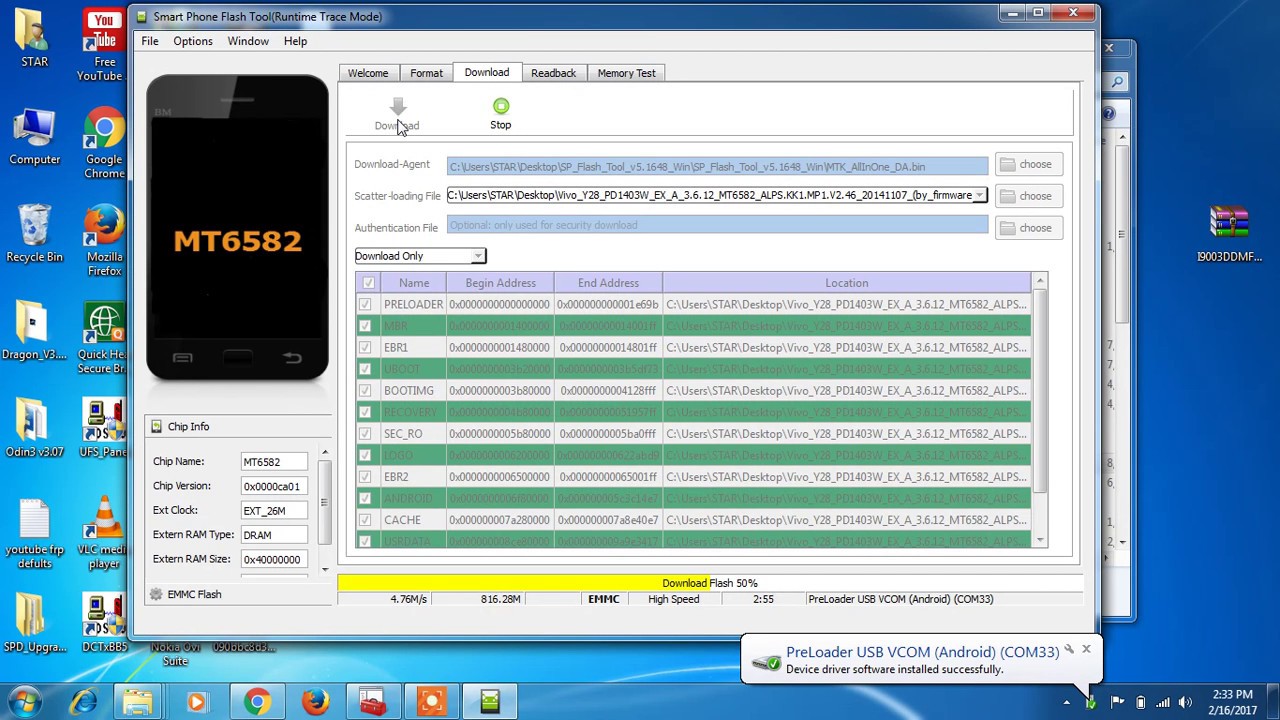This screenshot has height=720, width=1280.
Task: Click partition table scroll-up arrow
Action: click(1040, 283)
